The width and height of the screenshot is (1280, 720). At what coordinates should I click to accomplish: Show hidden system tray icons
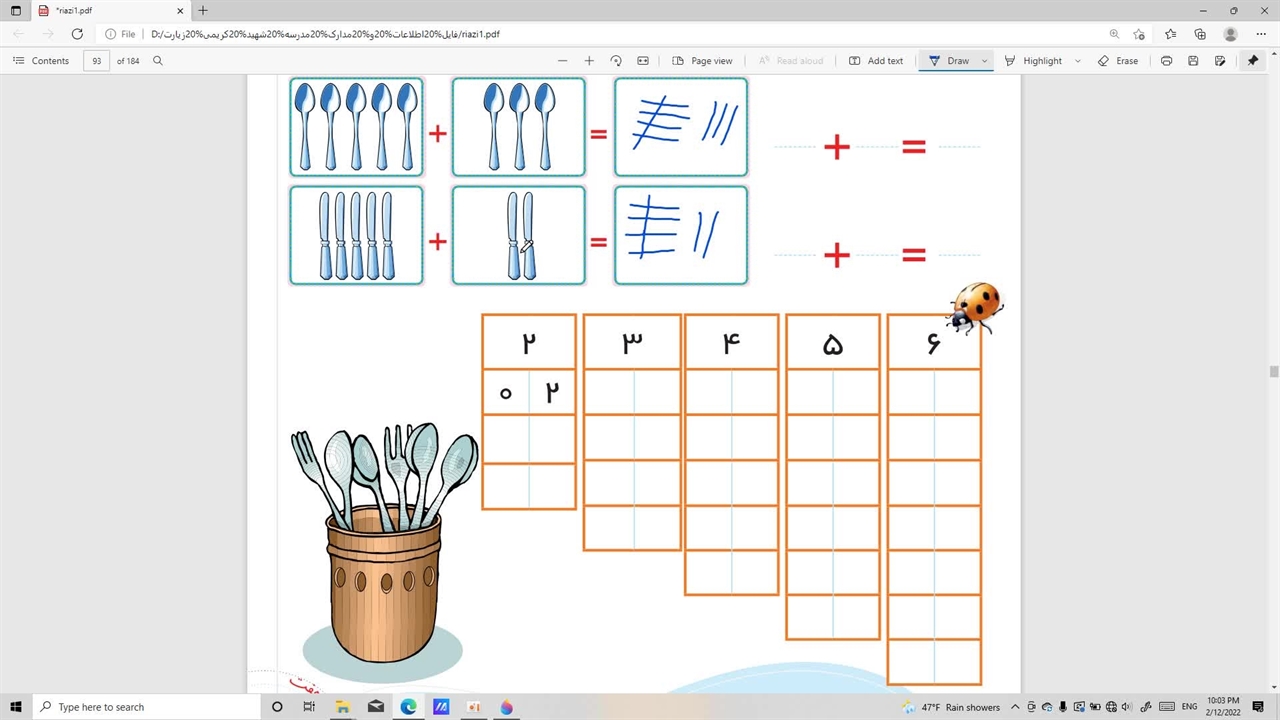1015,707
